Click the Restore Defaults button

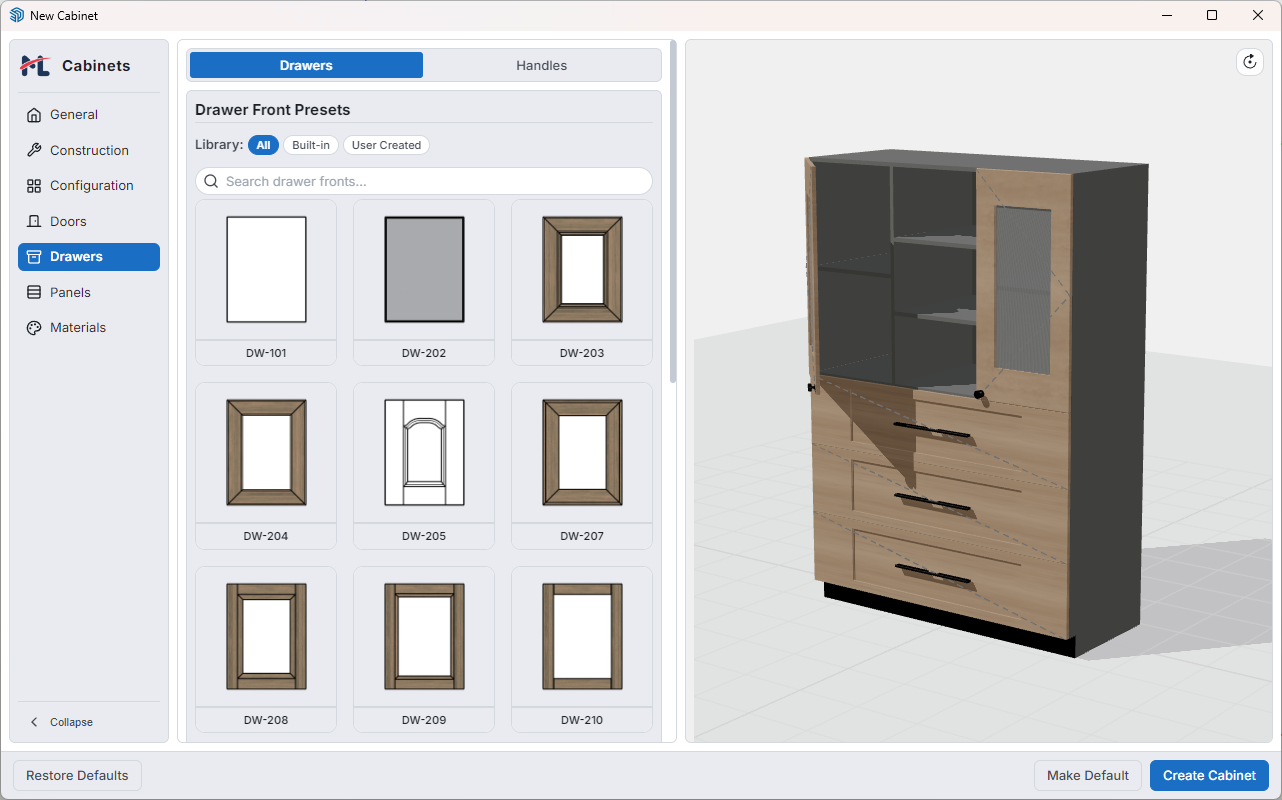click(77, 775)
